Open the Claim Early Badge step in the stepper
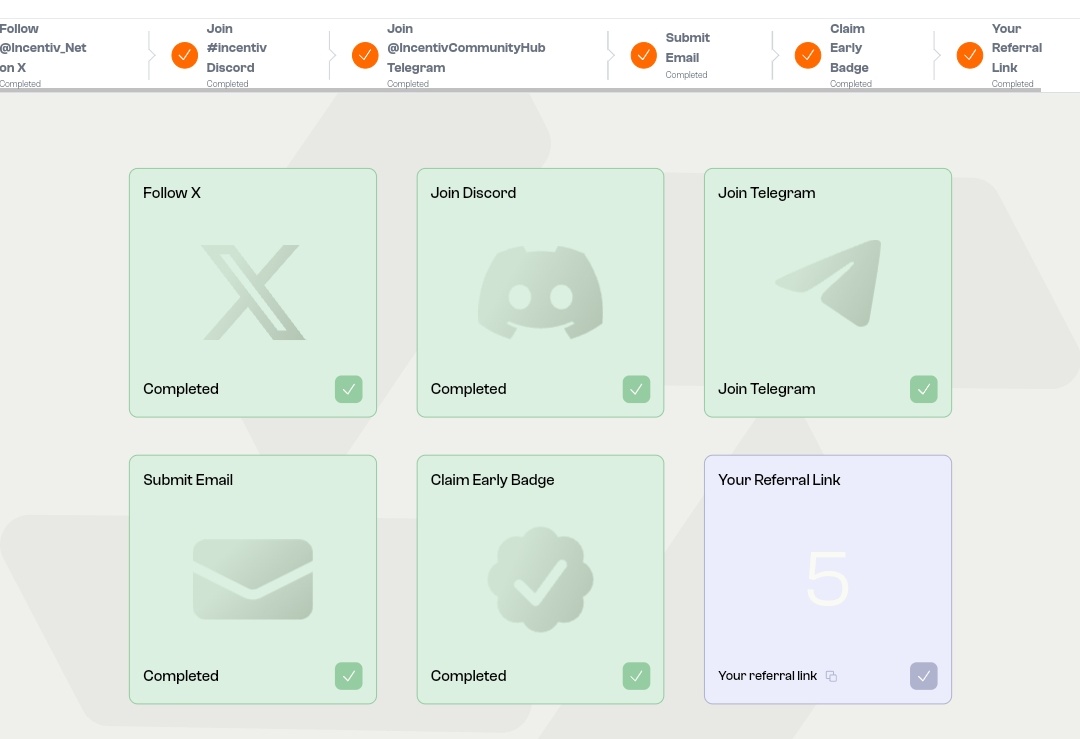The height and width of the screenshot is (739, 1080). point(848,48)
